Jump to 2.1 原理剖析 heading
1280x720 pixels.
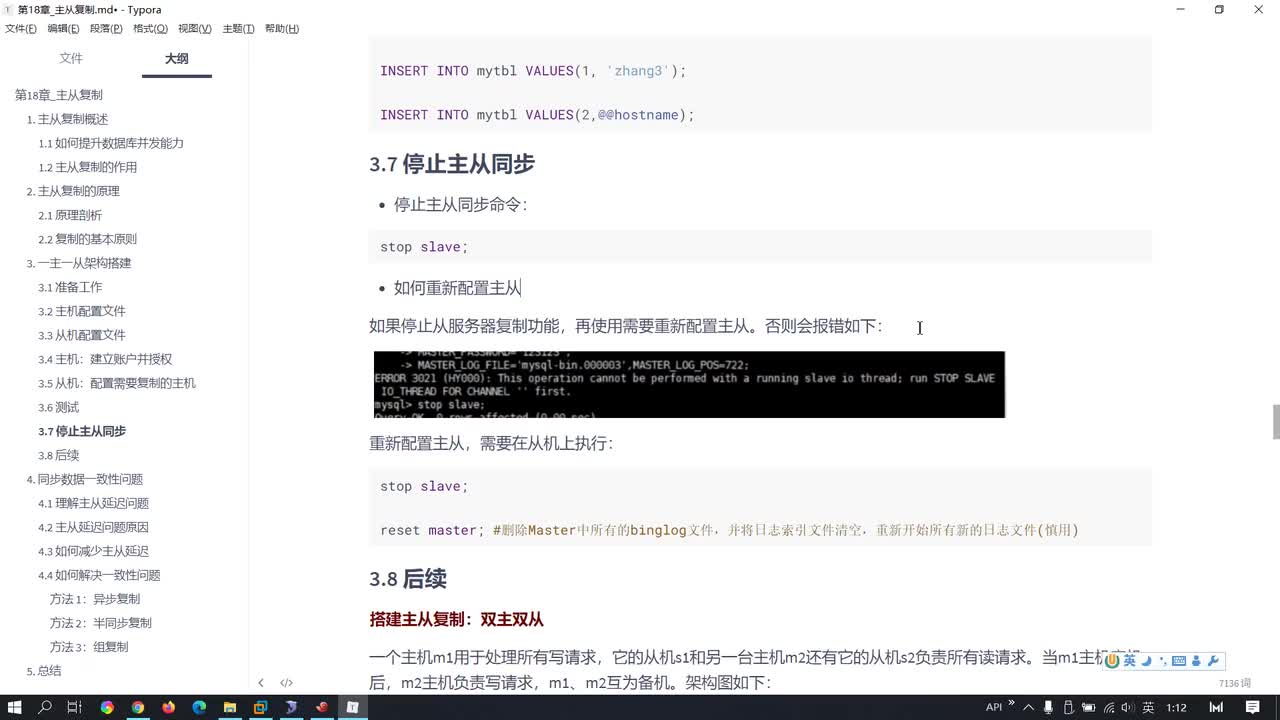point(70,215)
